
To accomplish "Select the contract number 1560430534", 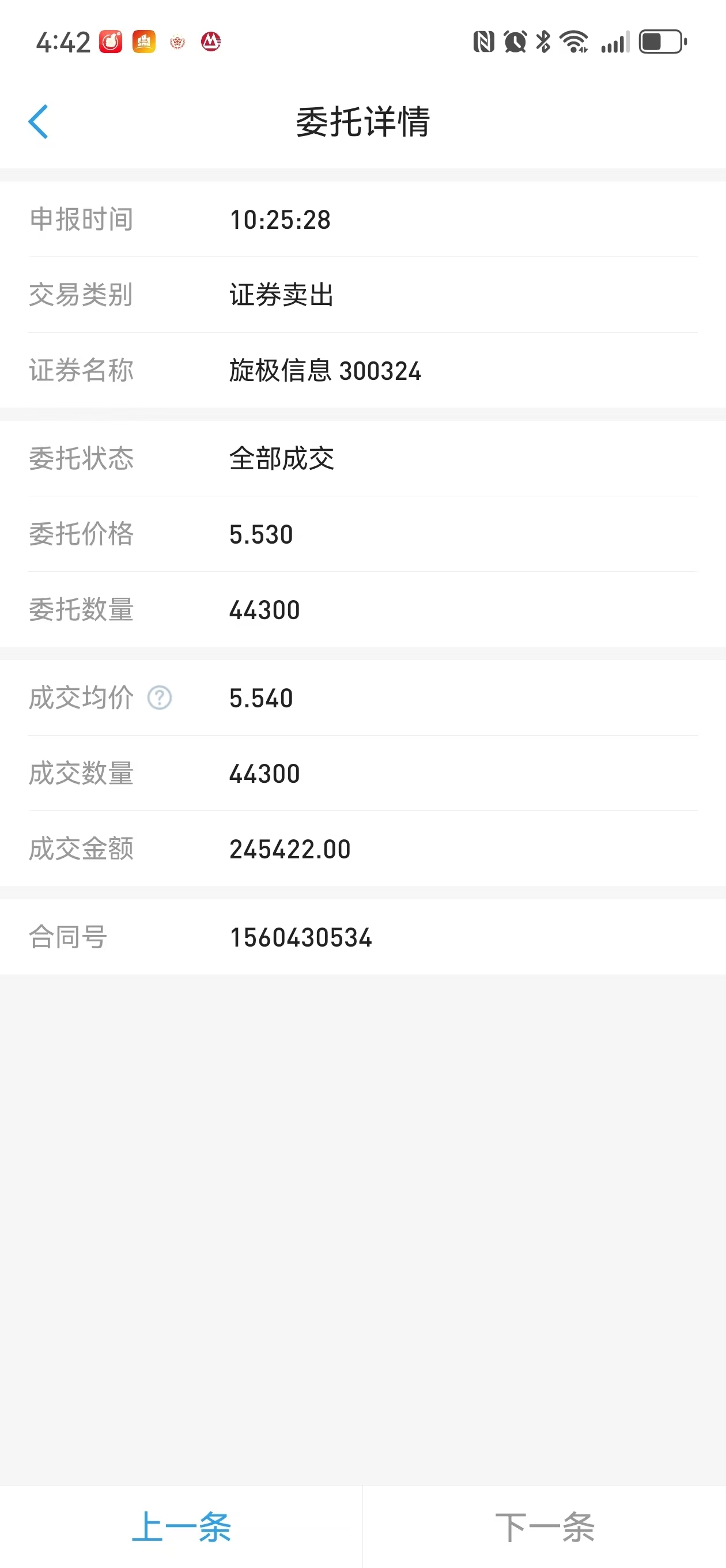I will pyautogui.click(x=301, y=937).
